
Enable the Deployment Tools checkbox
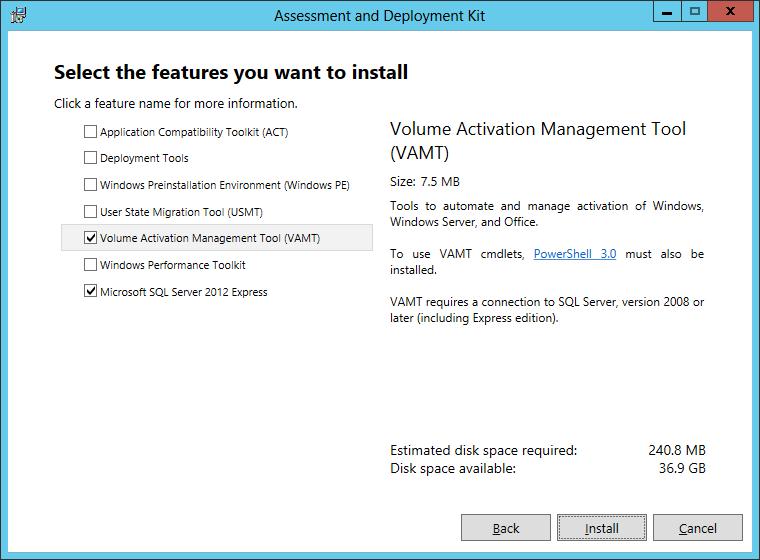tap(91, 158)
